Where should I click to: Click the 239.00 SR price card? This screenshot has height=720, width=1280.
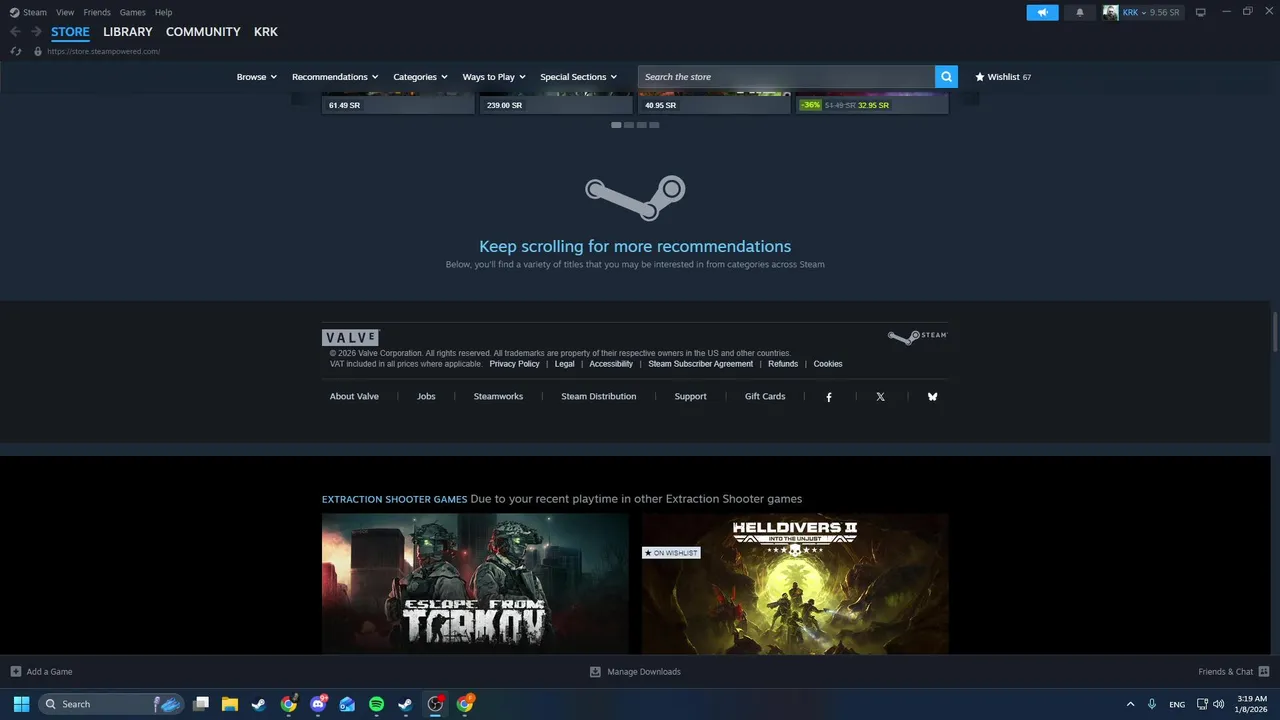pos(556,105)
